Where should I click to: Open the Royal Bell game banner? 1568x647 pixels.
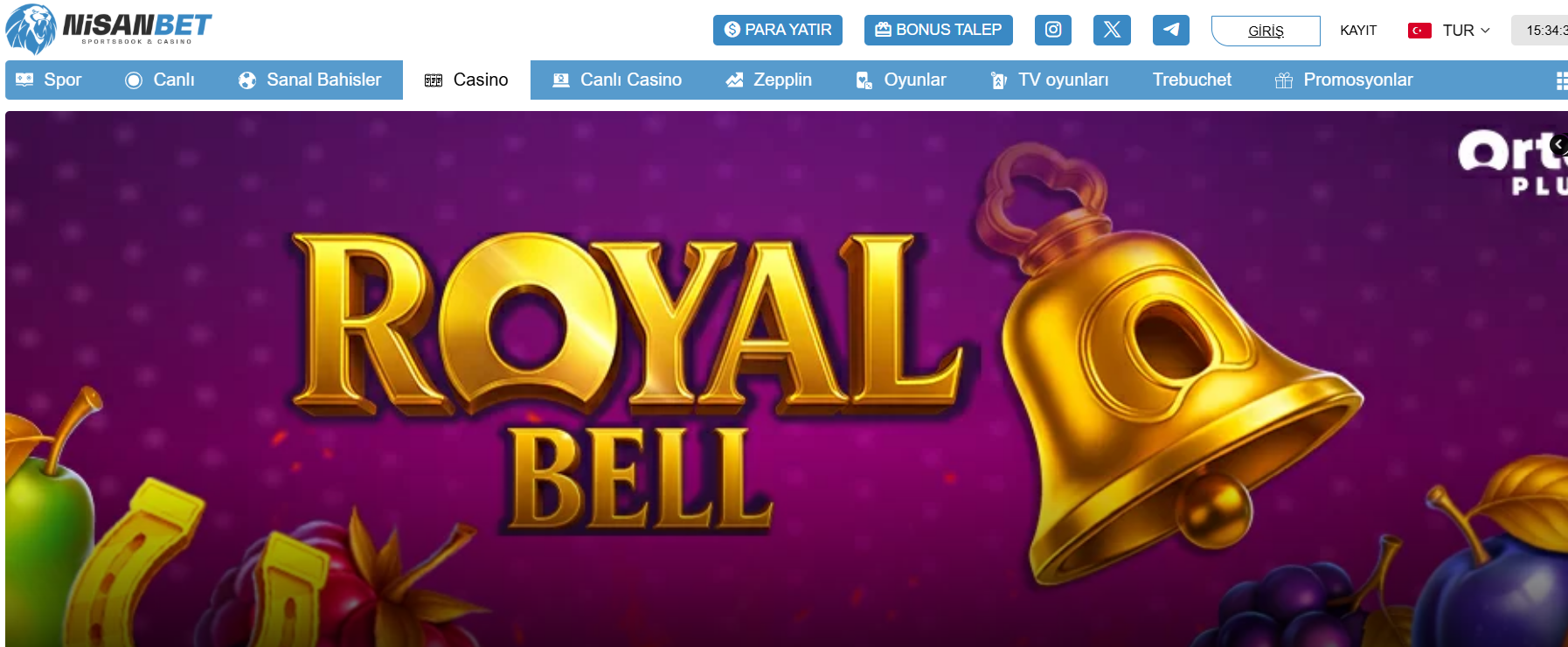pyautogui.click(x=787, y=379)
